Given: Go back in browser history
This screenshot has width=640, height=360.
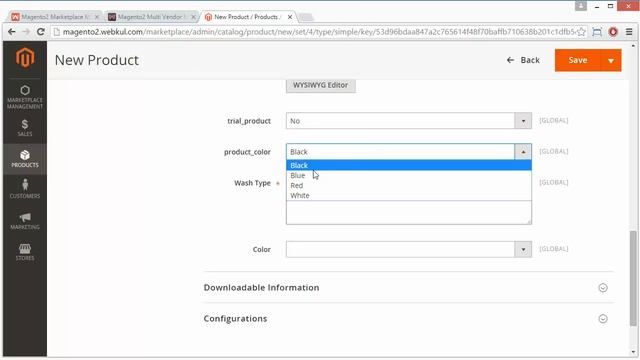Looking at the screenshot, I should (11, 32).
